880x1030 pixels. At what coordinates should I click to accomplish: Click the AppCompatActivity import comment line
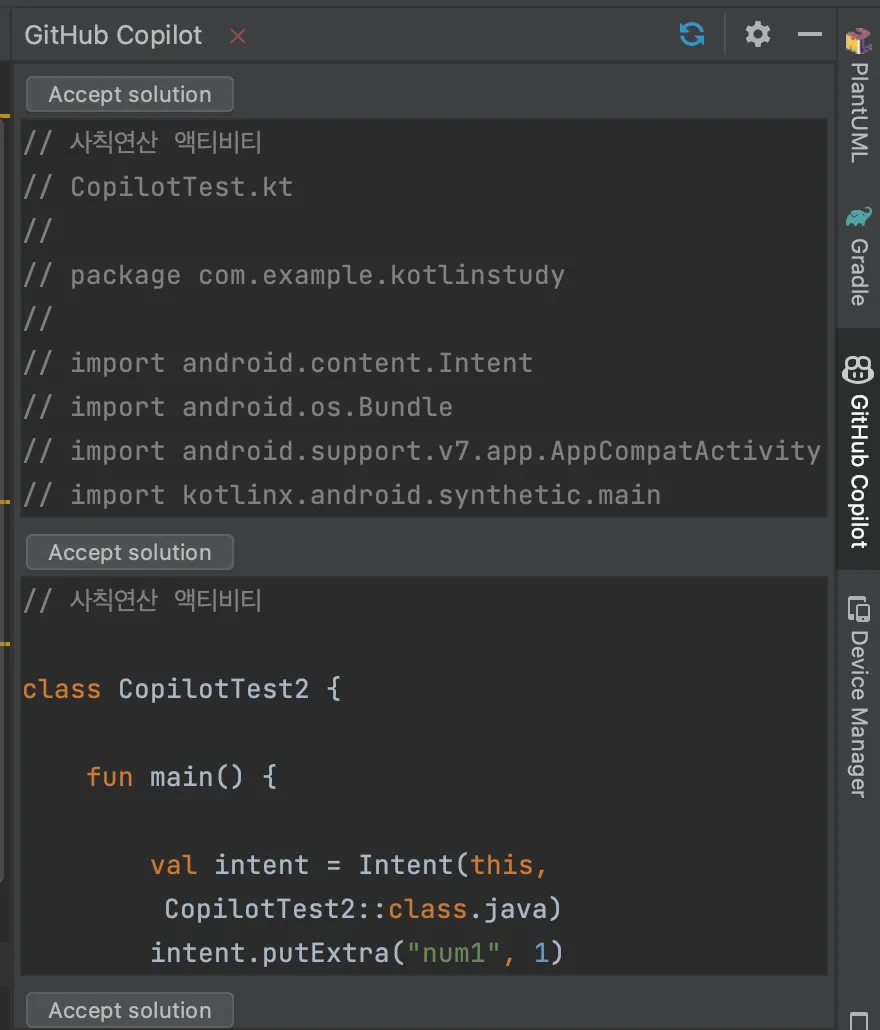coord(422,451)
